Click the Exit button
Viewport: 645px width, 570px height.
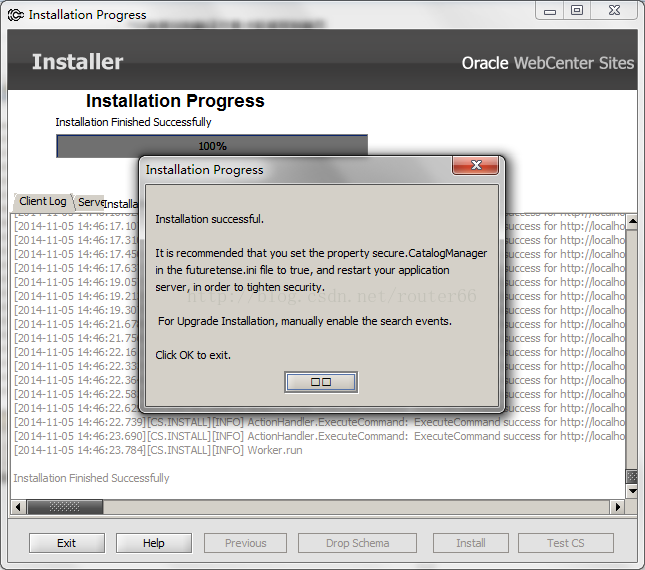coord(67,543)
